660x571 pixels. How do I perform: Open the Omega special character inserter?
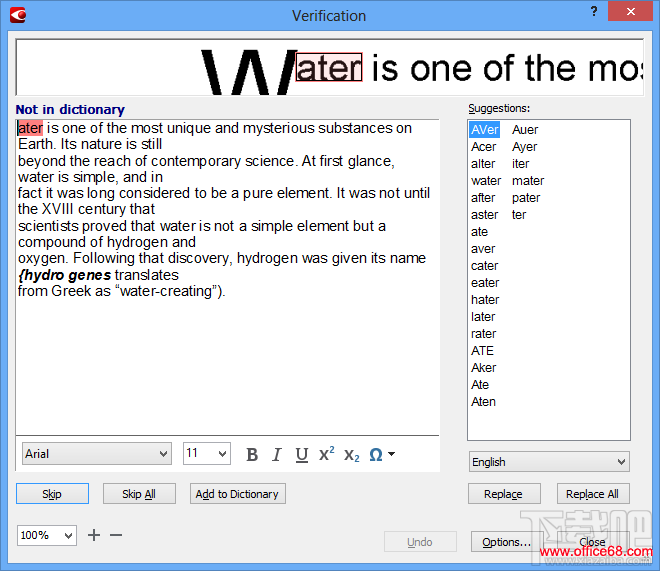pos(381,455)
